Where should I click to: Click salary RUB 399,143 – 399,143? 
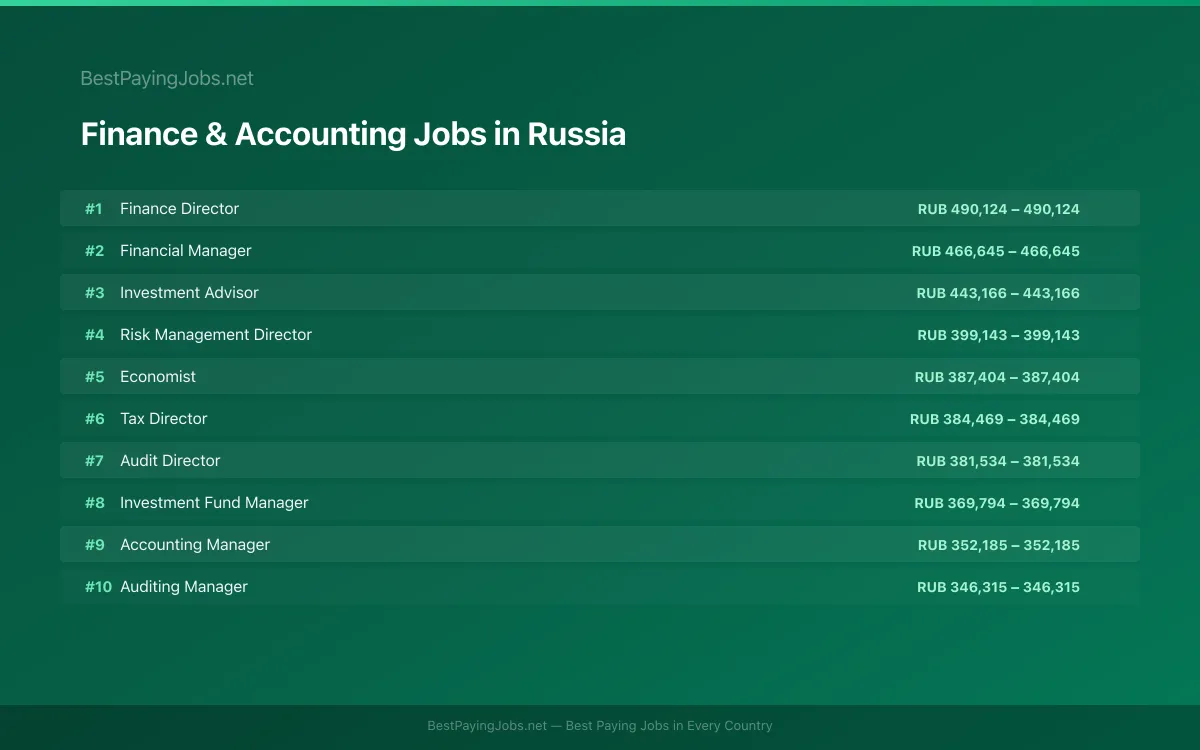pyautogui.click(x=999, y=335)
